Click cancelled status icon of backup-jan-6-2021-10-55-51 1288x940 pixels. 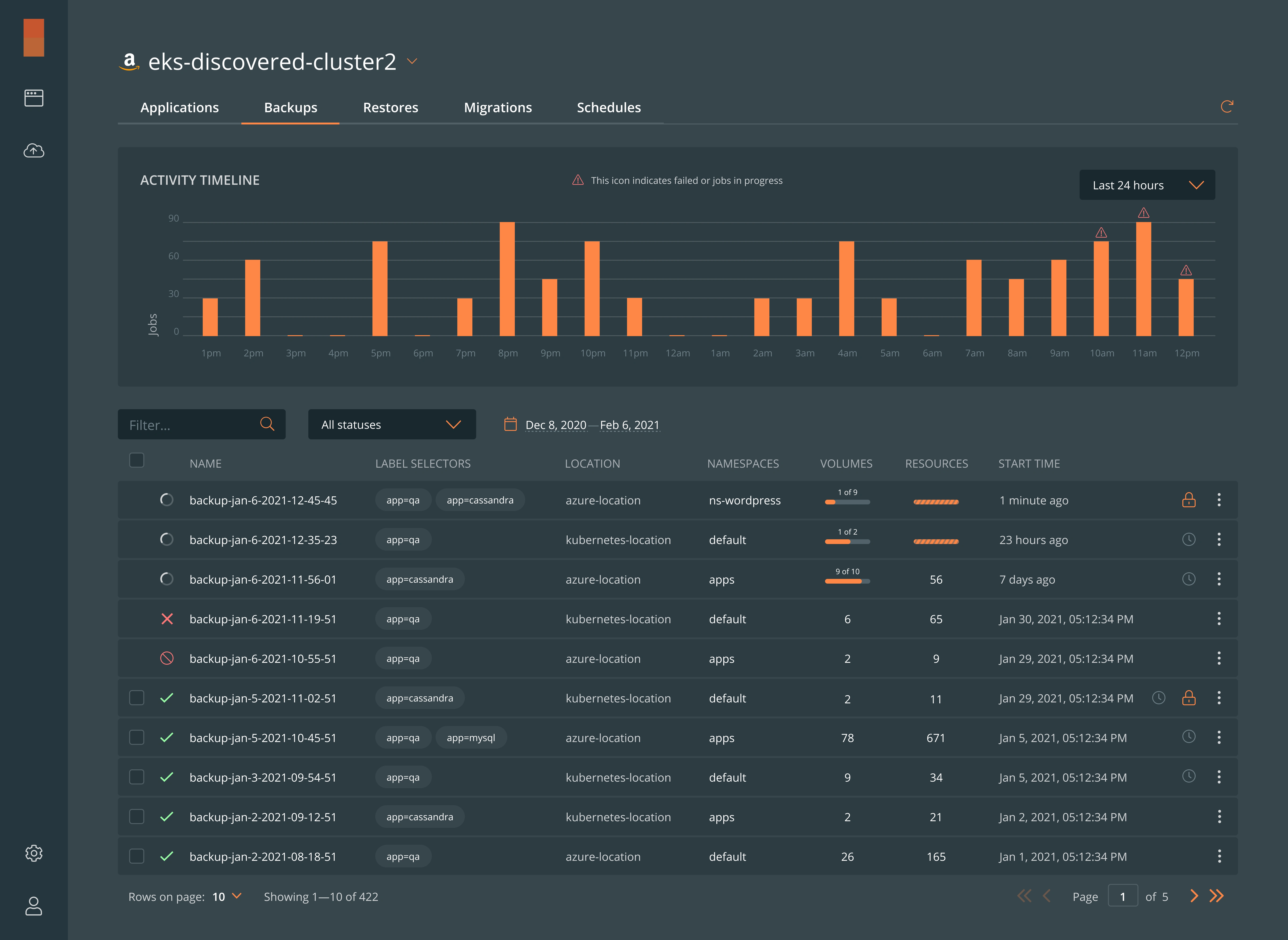(x=167, y=658)
